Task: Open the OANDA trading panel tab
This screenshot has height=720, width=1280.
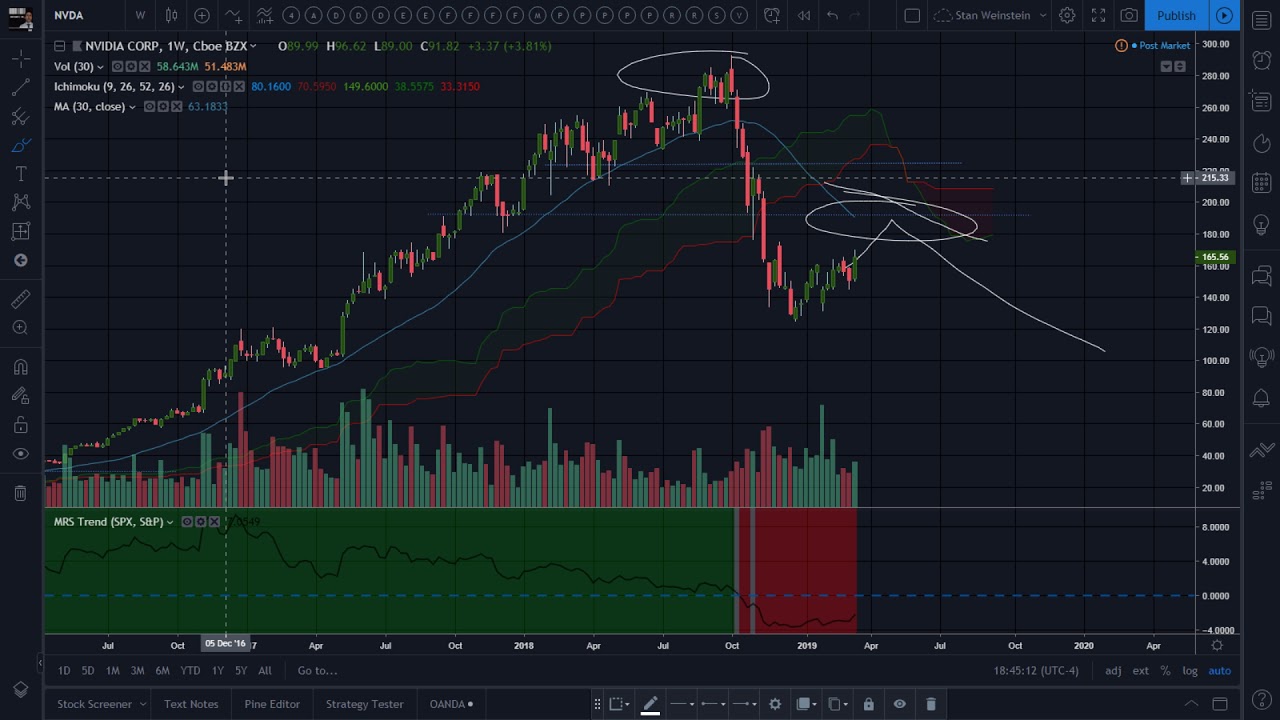Action: [x=451, y=704]
